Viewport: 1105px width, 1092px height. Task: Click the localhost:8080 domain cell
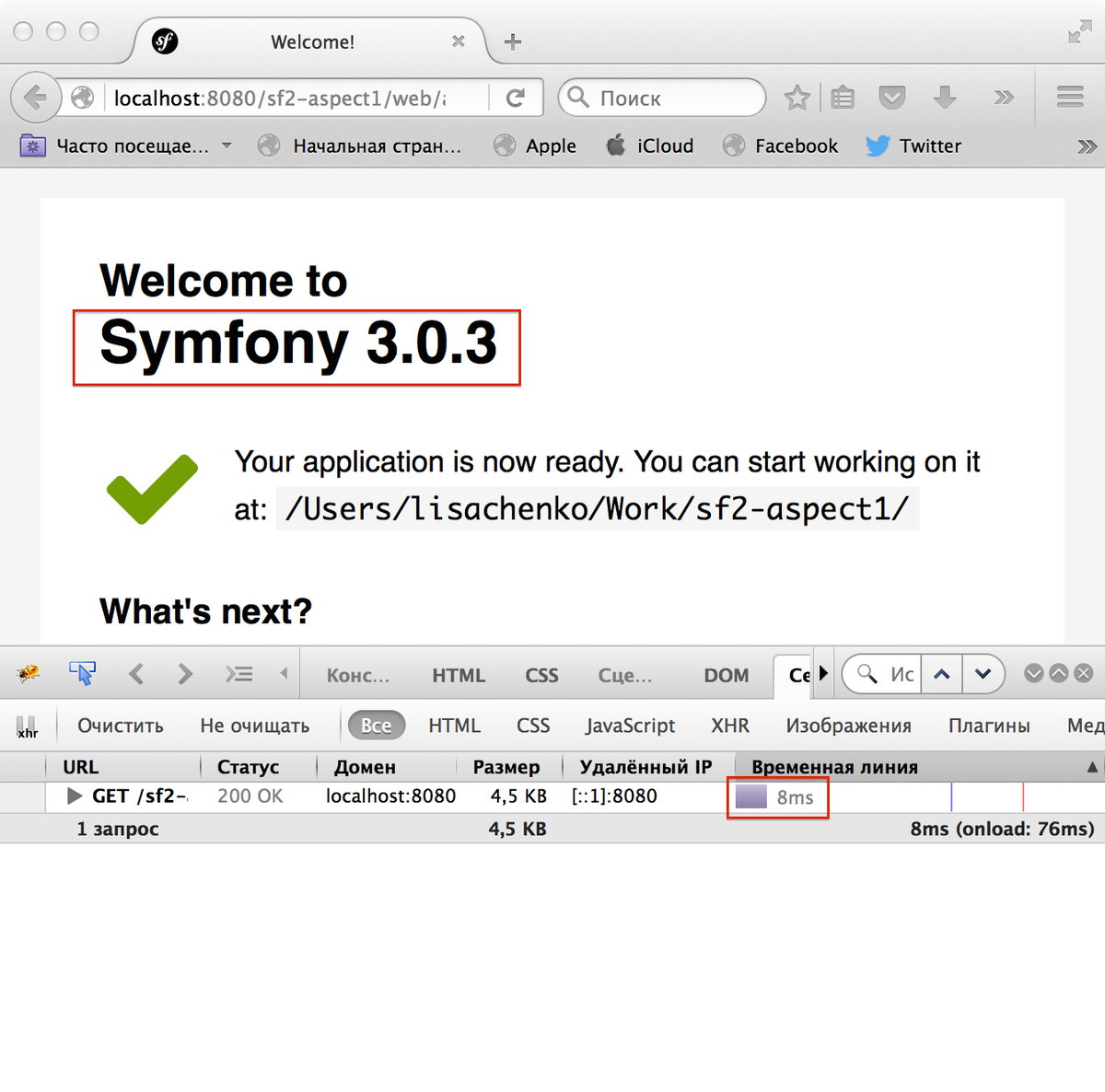click(x=390, y=796)
